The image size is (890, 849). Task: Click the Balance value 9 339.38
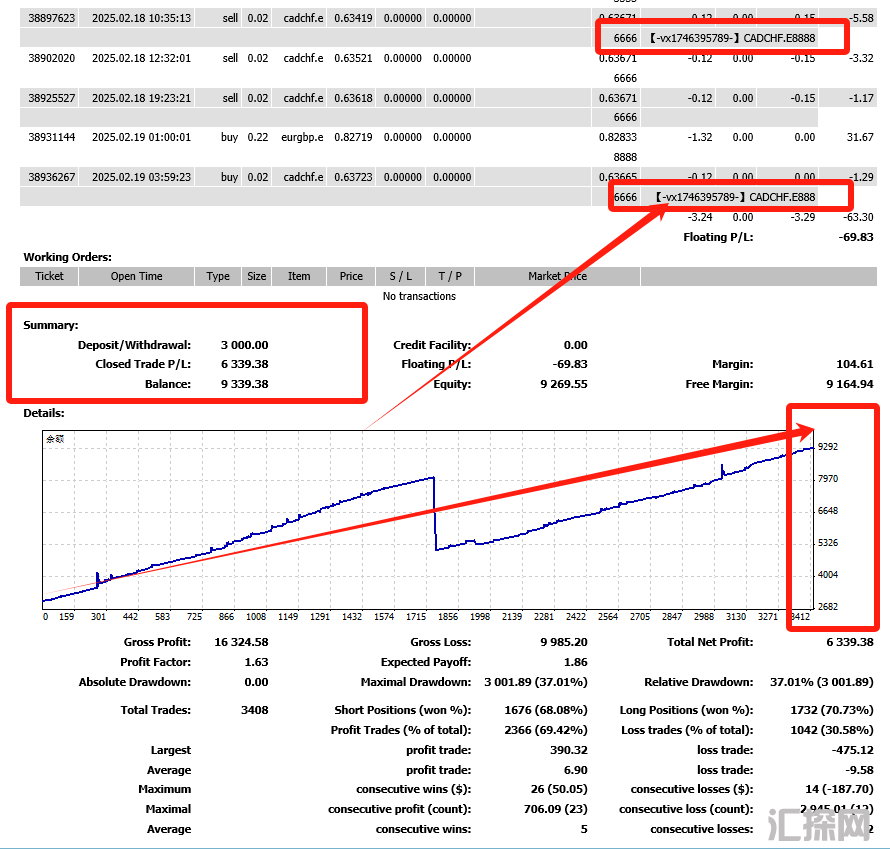click(244, 384)
